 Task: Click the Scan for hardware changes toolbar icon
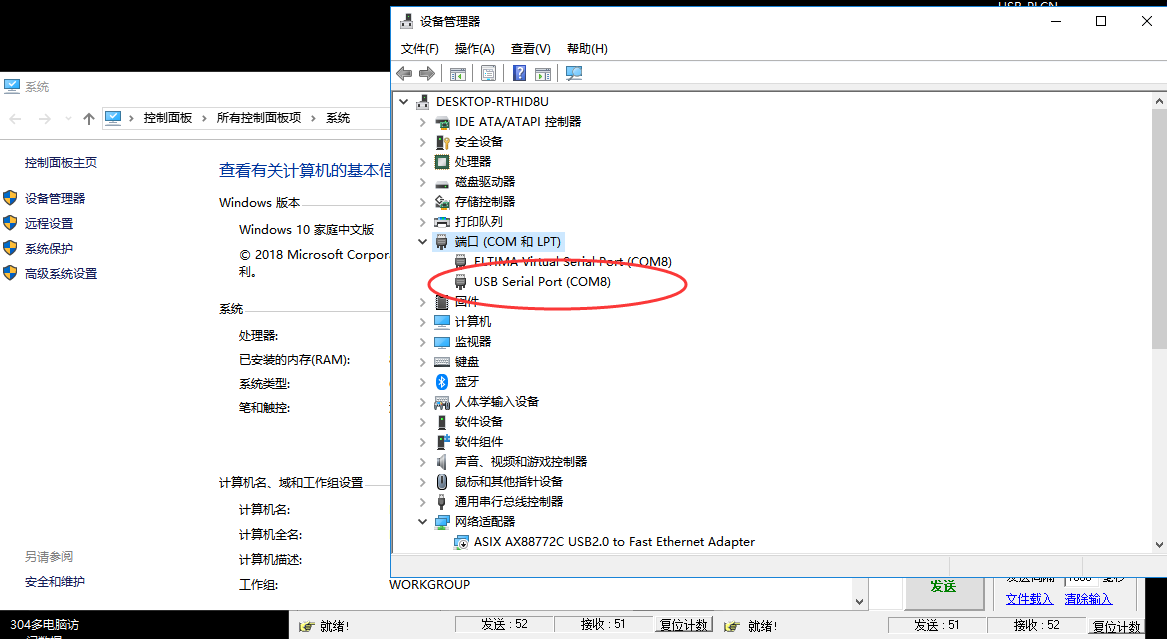574,73
